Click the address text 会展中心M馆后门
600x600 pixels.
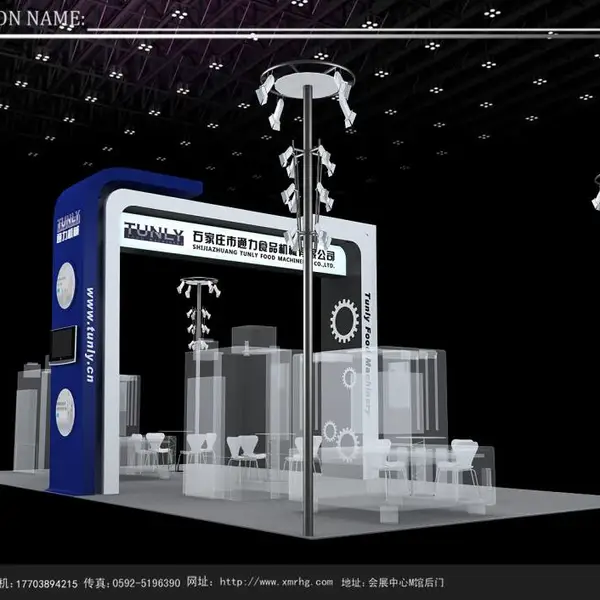click(x=406, y=582)
